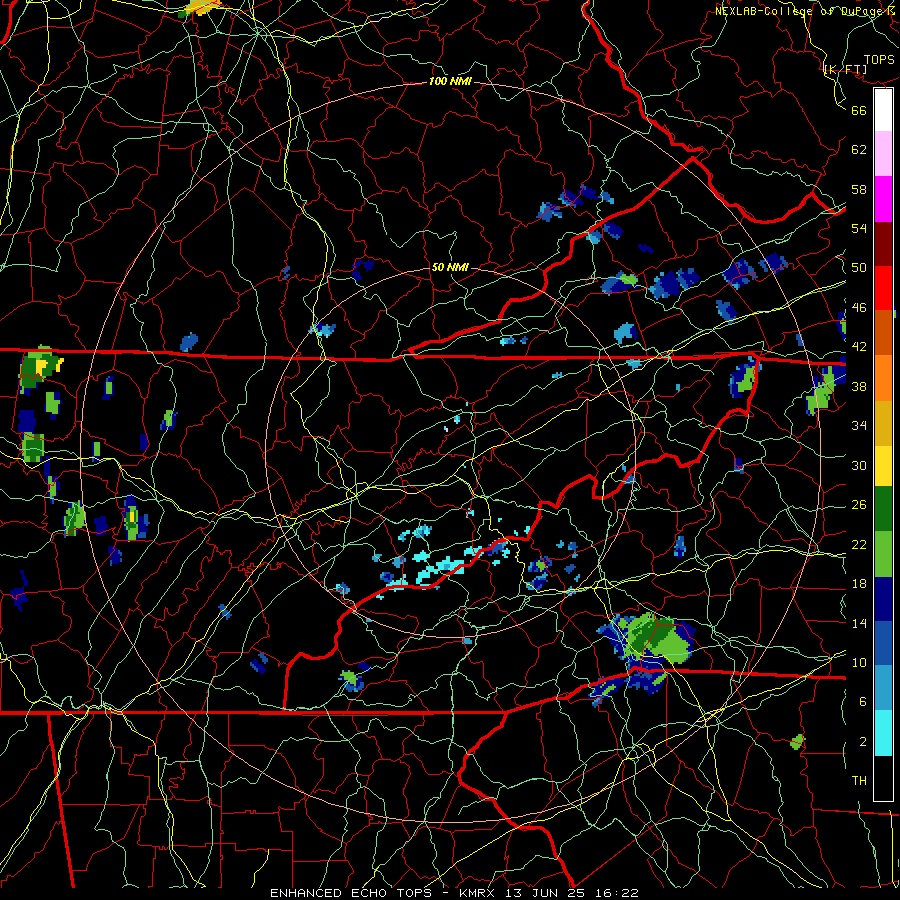Click the orange echo at the map's top edge
Viewport: 900px width, 900px height.
click(202, 7)
